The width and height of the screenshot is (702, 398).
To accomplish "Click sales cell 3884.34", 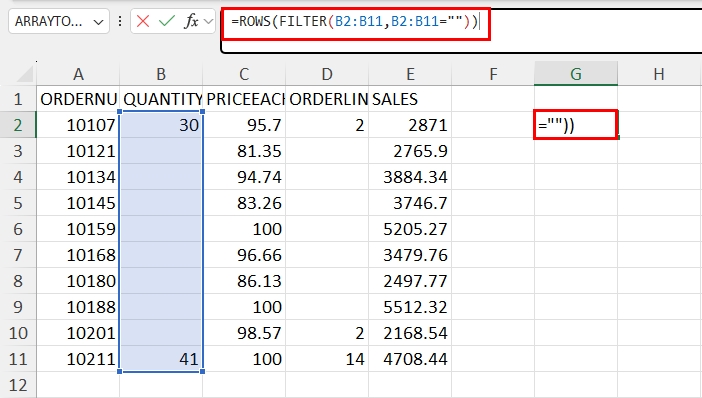I will pos(410,177).
